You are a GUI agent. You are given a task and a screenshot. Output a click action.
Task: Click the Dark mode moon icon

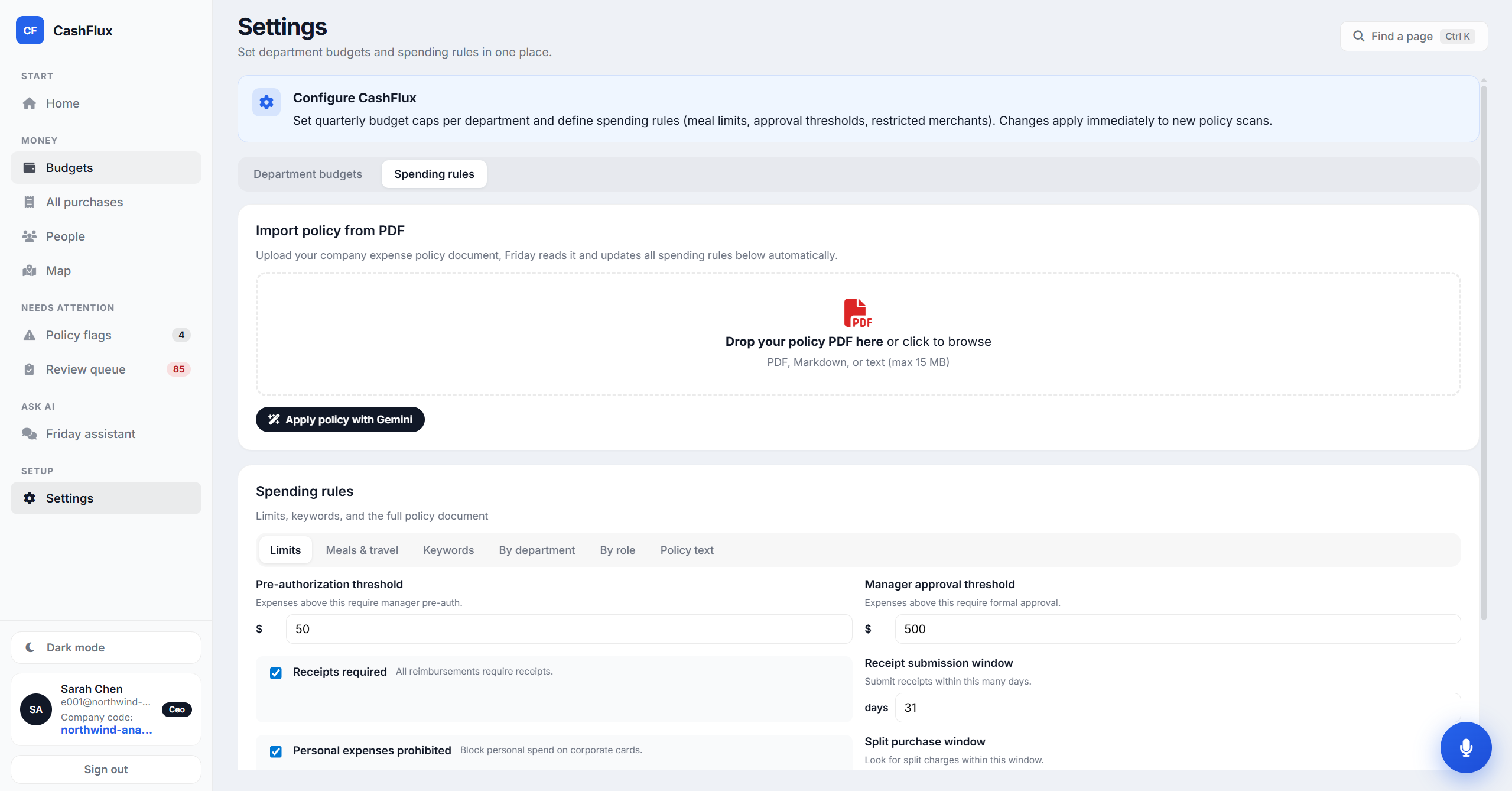(x=30, y=647)
